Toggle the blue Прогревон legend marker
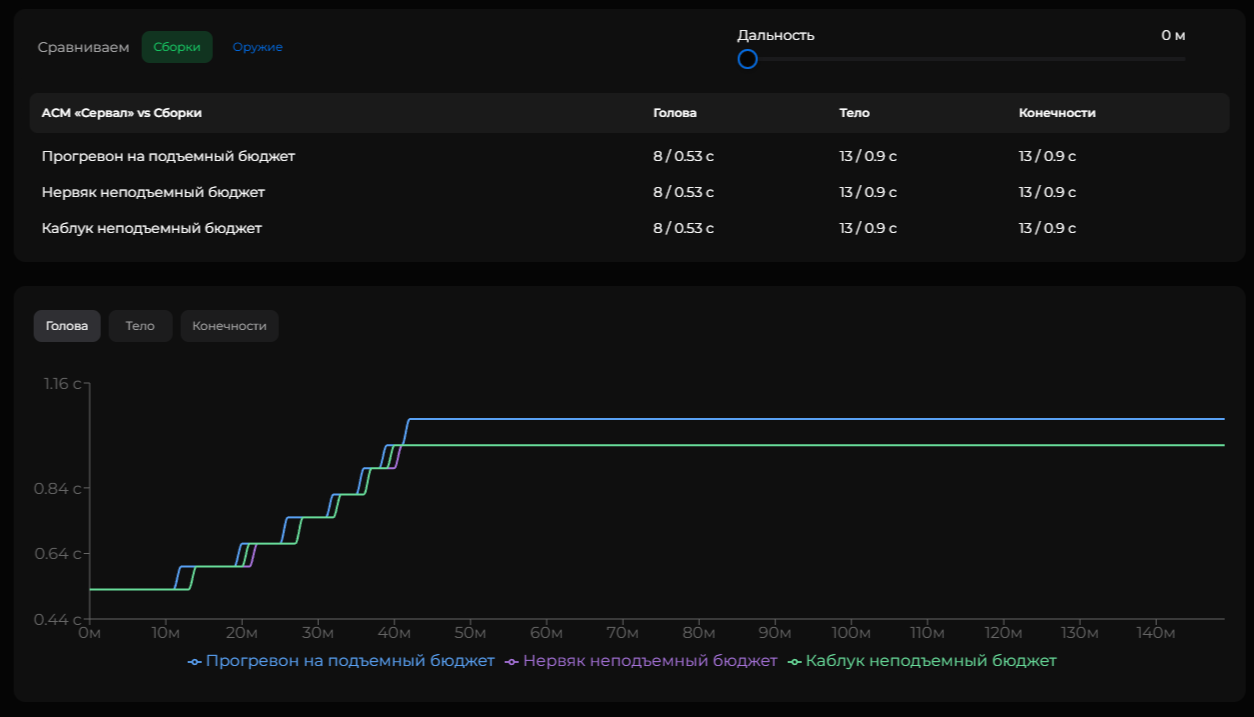The image size is (1254, 717). tap(194, 661)
